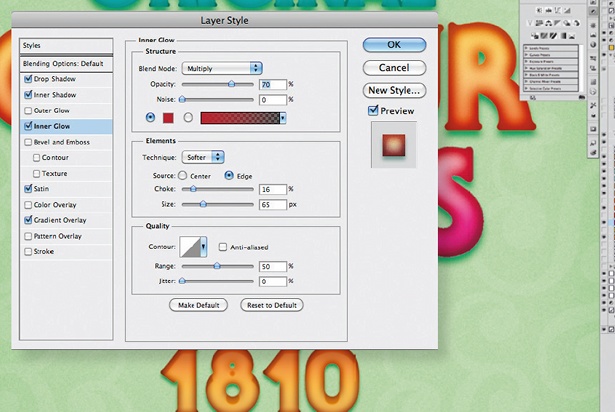Screen dimensions: 615x412
Task: Uncheck the Drop Shadow effect checkbox
Action: [27, 78]
